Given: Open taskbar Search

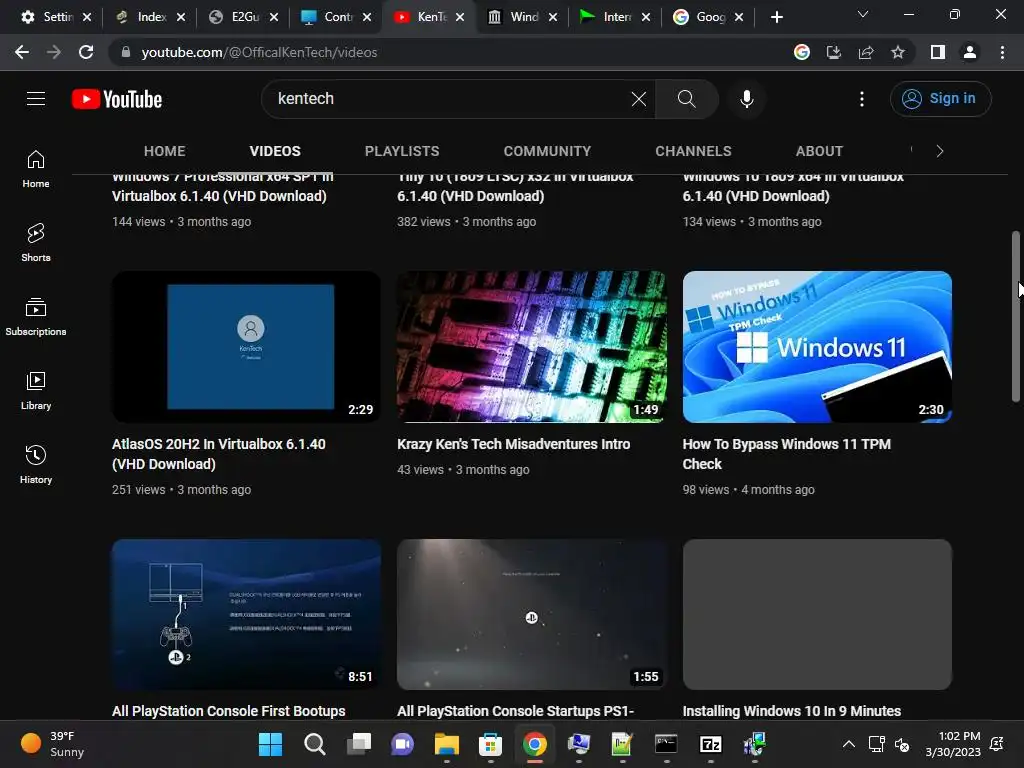Looking at the screenshot, I should point(315,744).
